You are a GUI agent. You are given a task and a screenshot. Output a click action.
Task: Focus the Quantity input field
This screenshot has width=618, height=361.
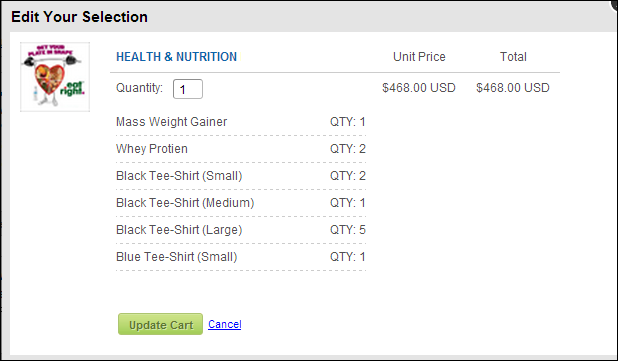(x=188, y=89)
